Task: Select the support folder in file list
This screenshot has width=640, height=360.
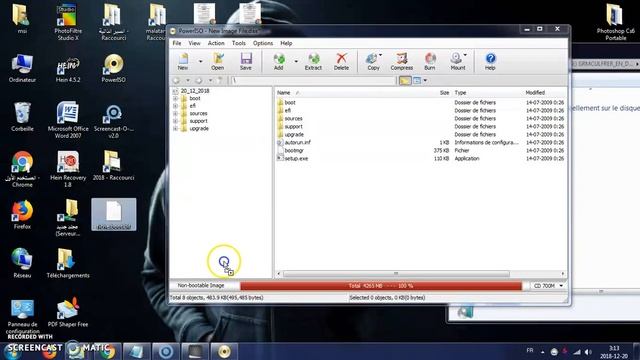Action: [x=293, y=127]
